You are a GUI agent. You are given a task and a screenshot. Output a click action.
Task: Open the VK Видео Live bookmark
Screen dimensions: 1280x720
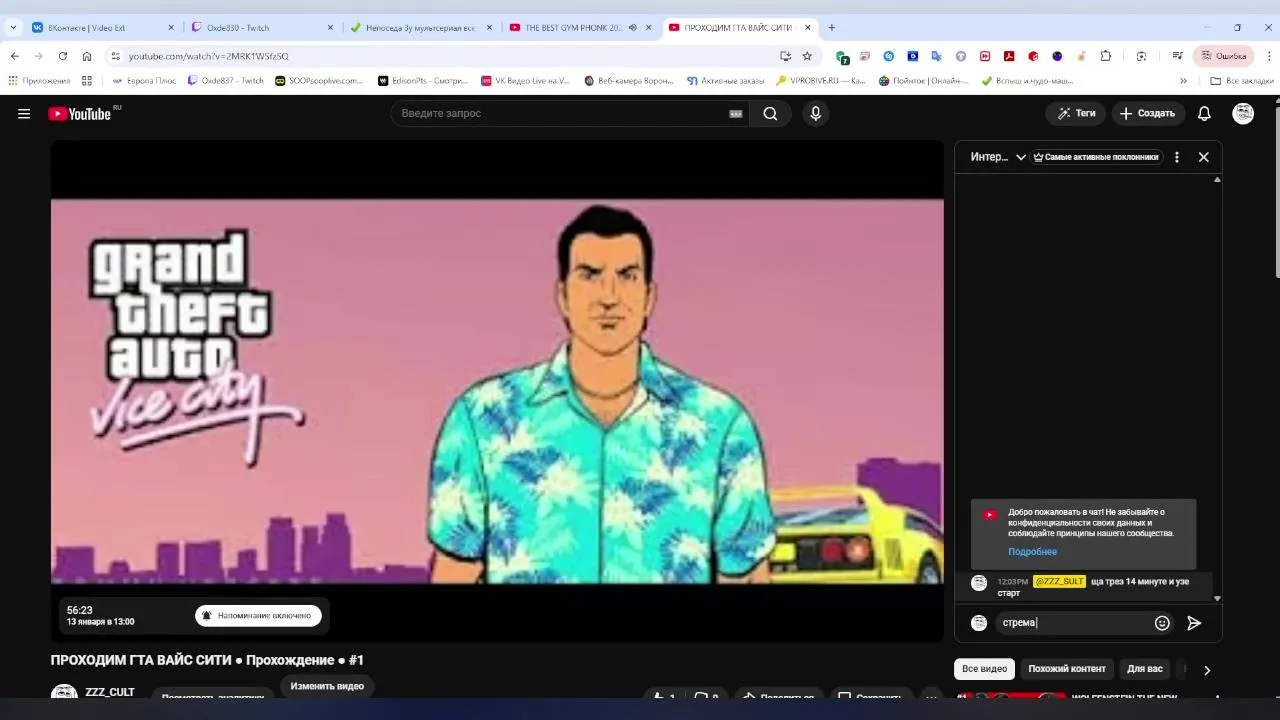[x=525, y=81]
